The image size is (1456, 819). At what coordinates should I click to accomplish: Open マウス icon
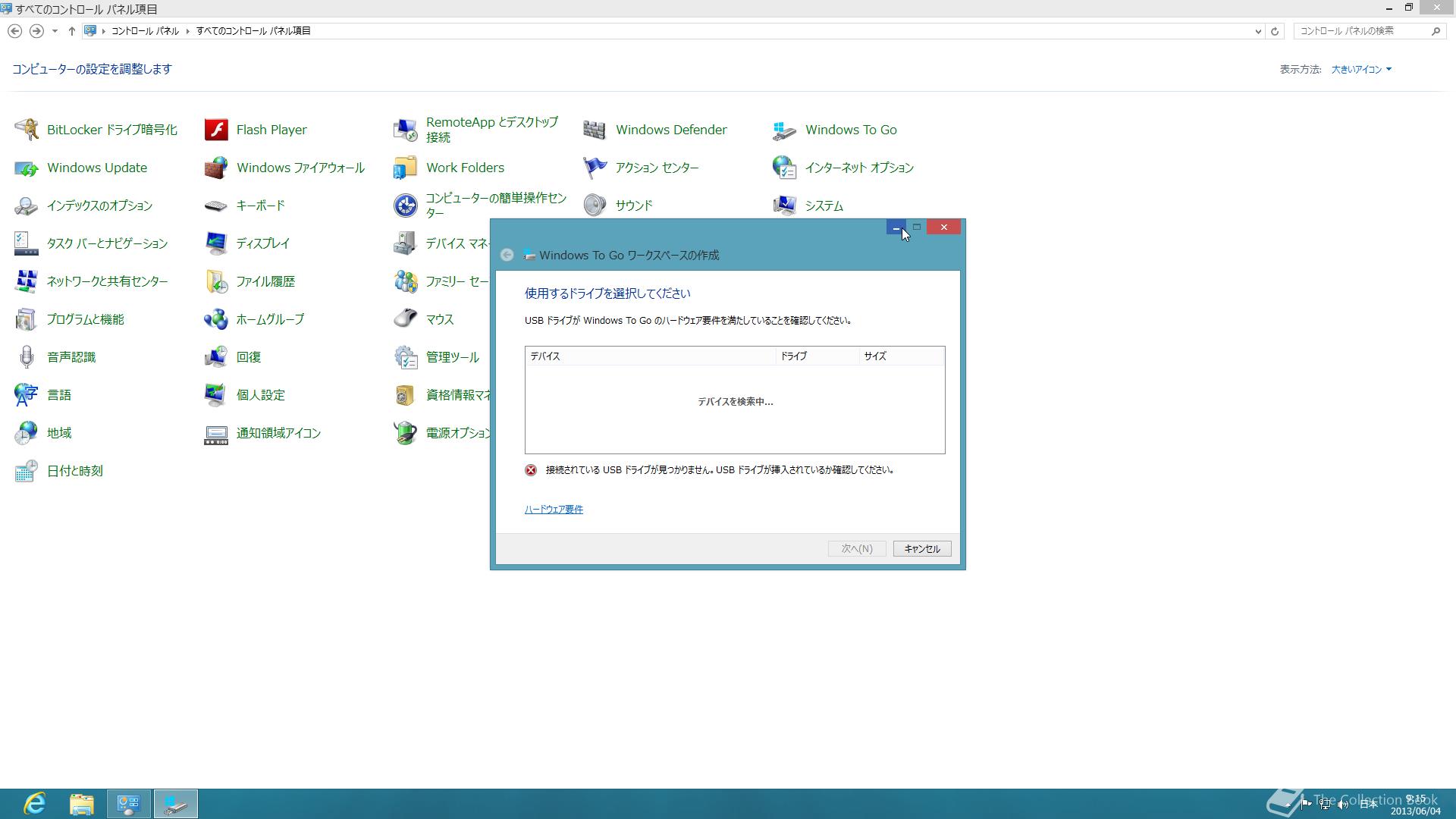click(406, 319)
